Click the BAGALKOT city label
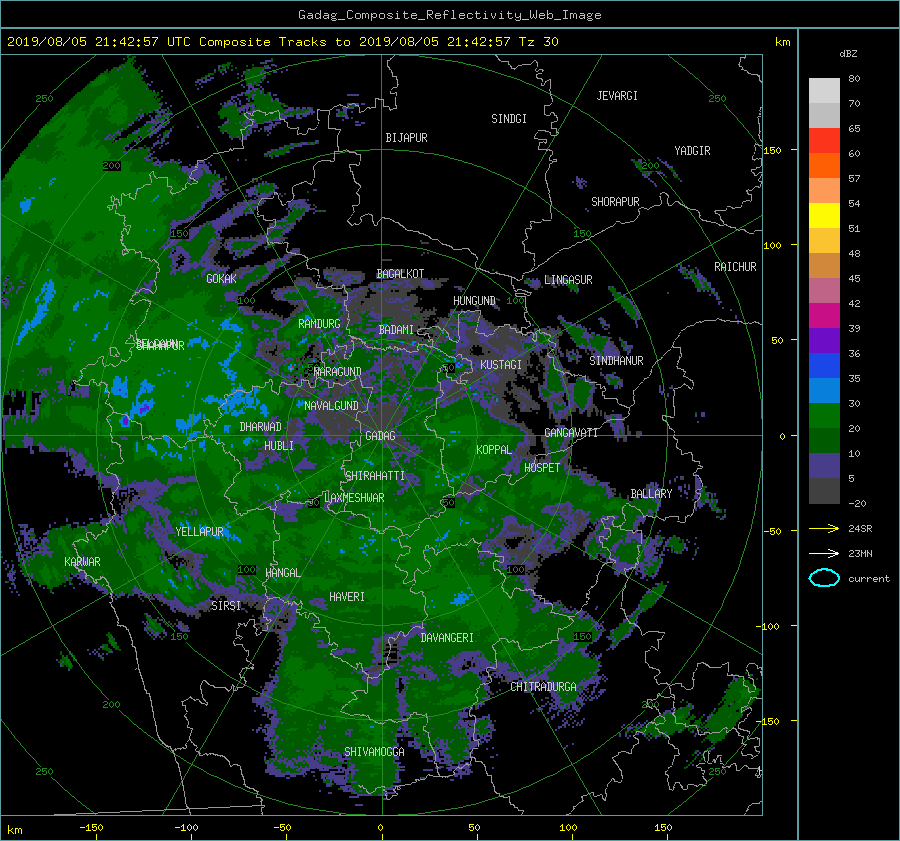 [x=400, y=274]
